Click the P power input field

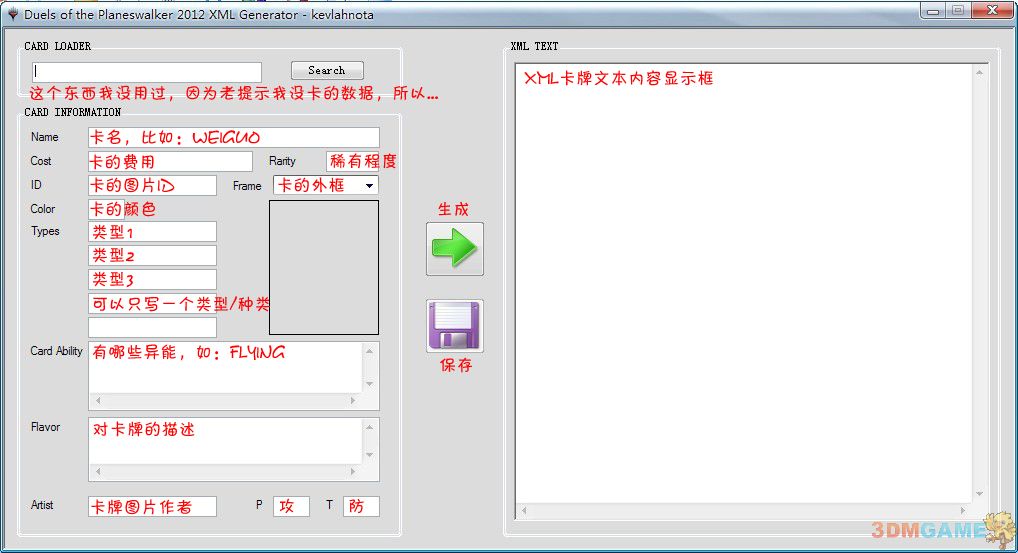(x=292, y=506)
